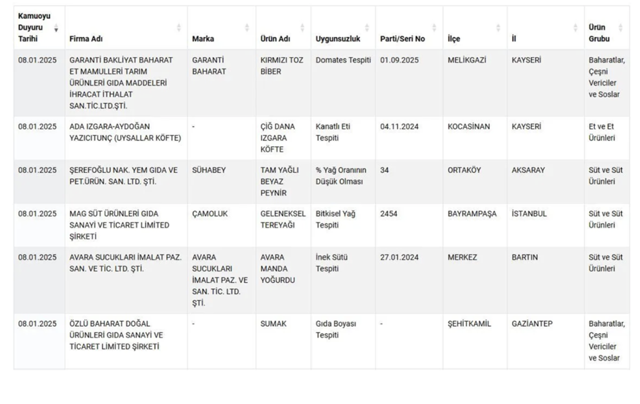Viewport: 640px width, 404px height.
Task: Click the İlçe column sort icon
Action: pyautogui.click(x=499, y=28)
